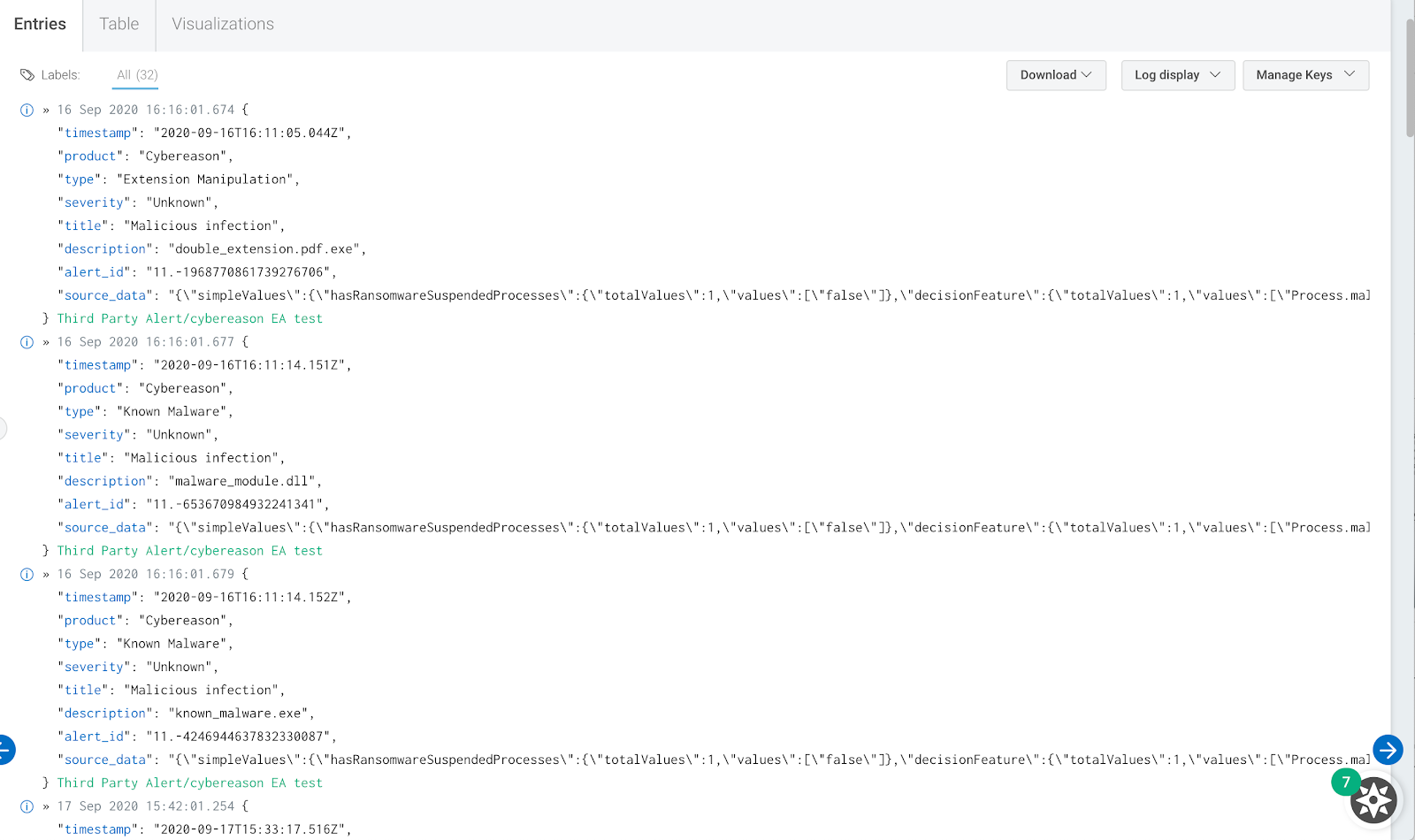Viewport: 1415px width, 840px height.
Task: Click info icon for 16:16:01.674 entry
Action: (27, 111)
